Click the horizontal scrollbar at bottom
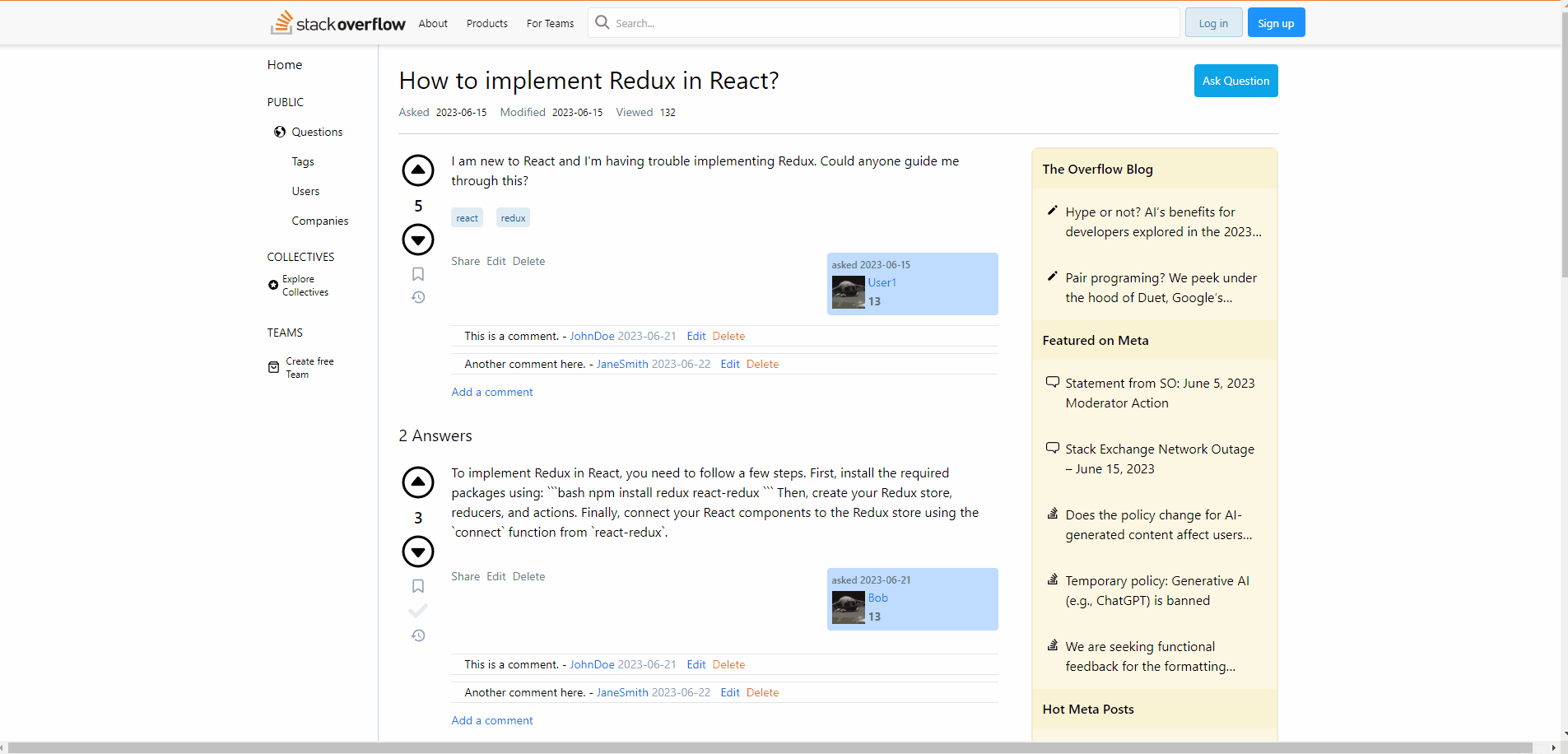The width and height of the screenshot is (1568, 754). [770, 747]
